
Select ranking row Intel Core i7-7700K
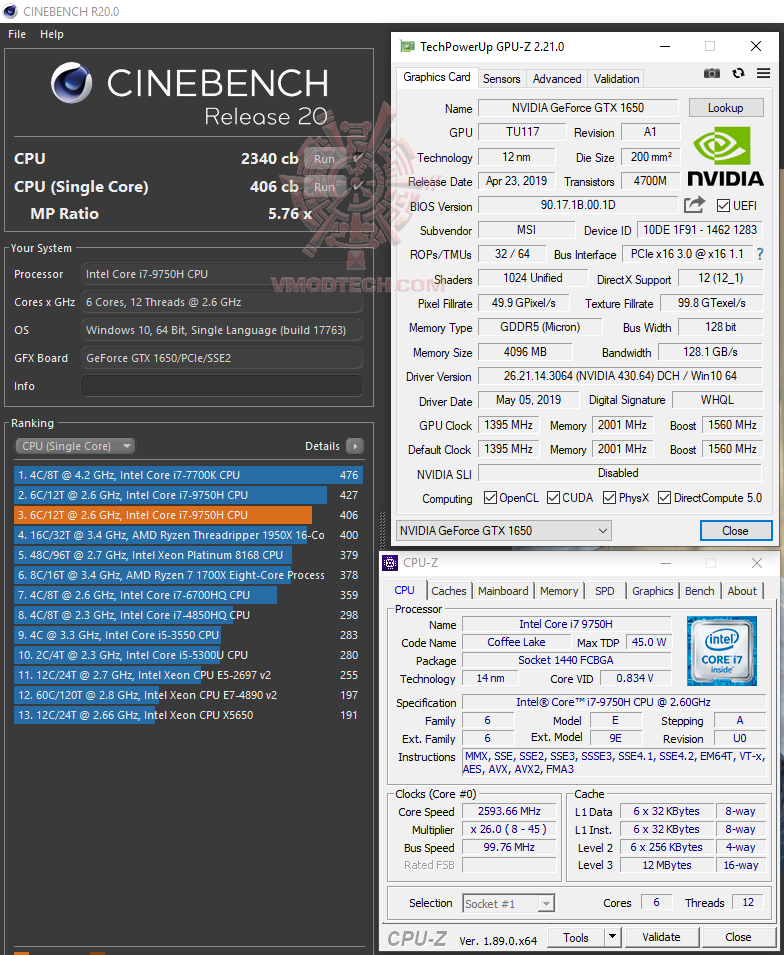(188, 475)
